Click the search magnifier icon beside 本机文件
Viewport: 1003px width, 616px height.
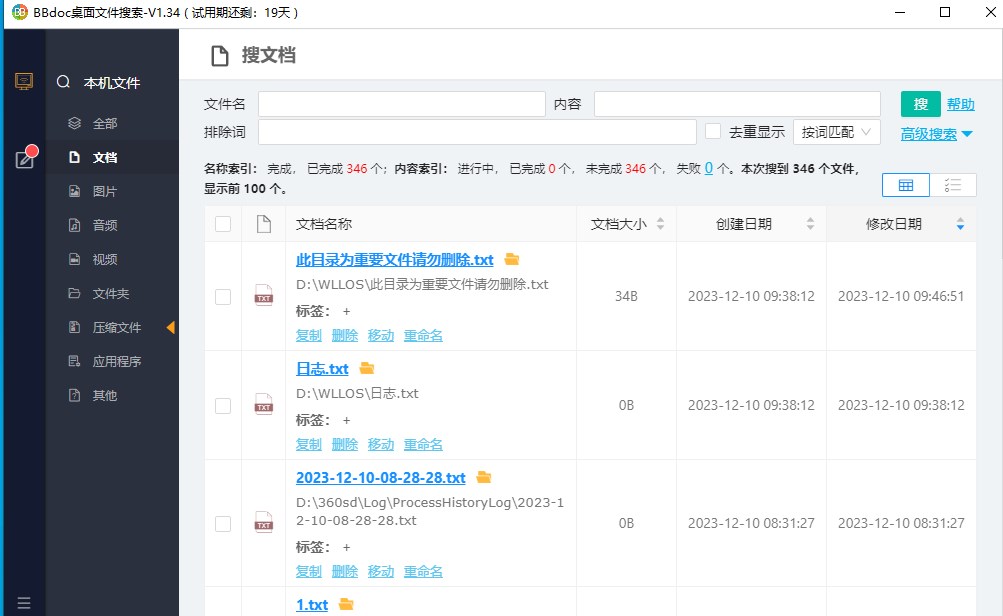(64, 83)
